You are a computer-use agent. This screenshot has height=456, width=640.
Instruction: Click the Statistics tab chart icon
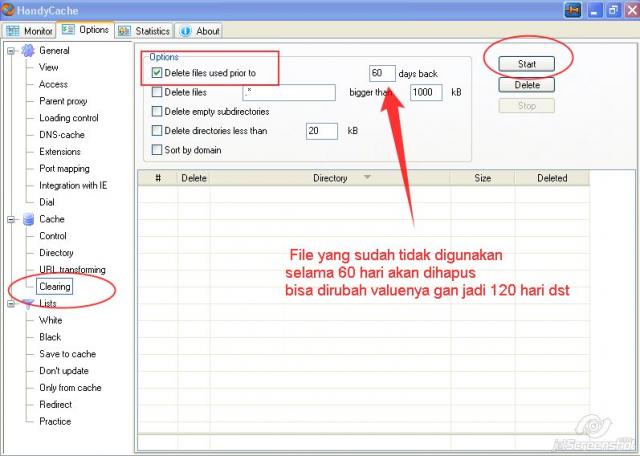[124, 31]
